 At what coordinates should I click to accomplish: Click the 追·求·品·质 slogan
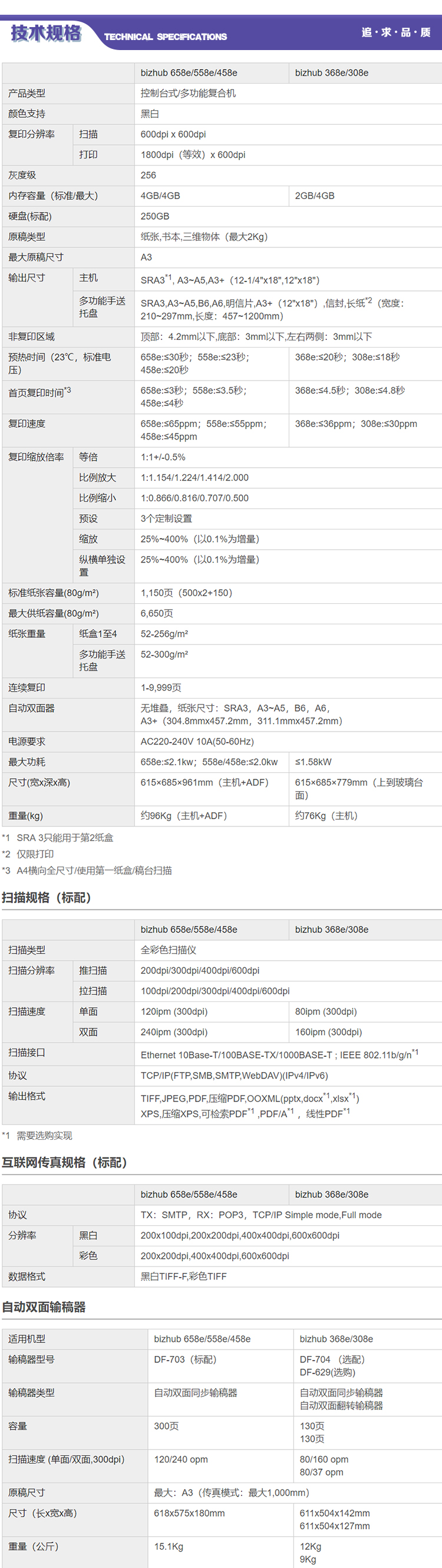coord(395,32)
